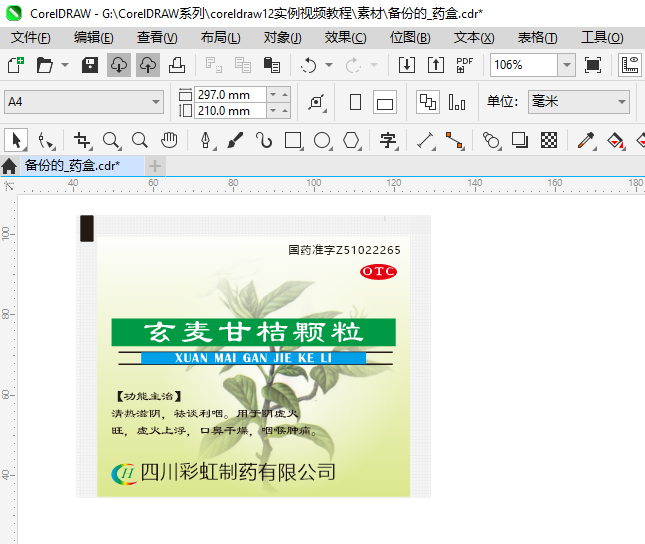
Task: Toggle the show rulers icon
Action: tap(630, 65)
